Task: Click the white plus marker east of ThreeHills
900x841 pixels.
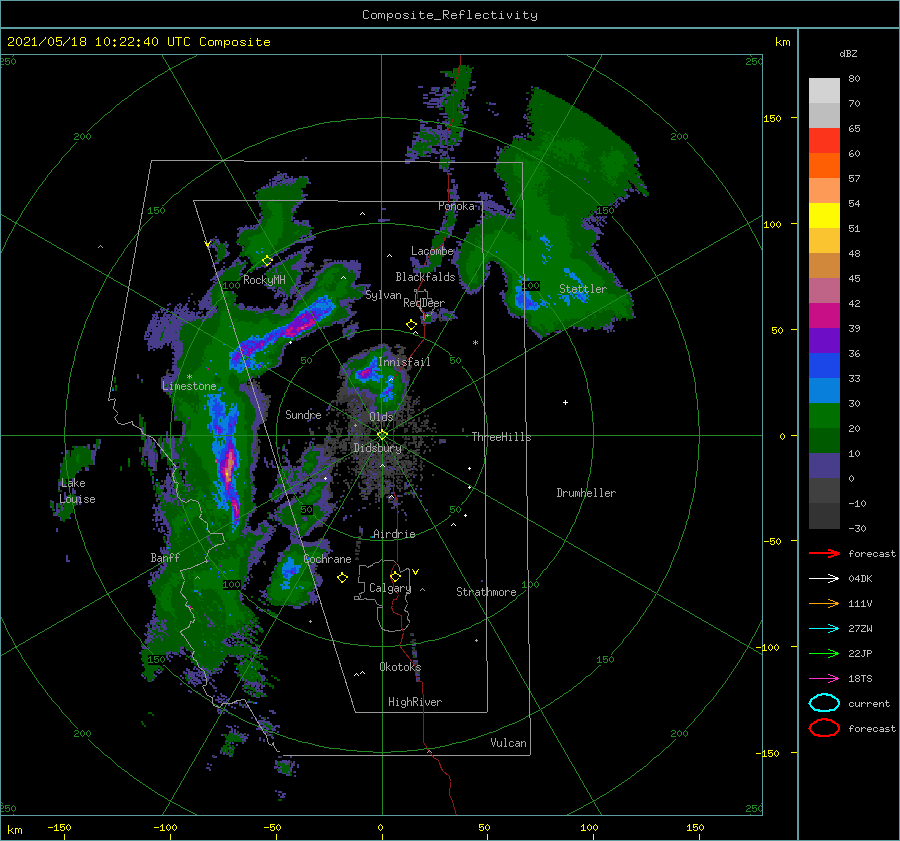Action: (565, 402)
